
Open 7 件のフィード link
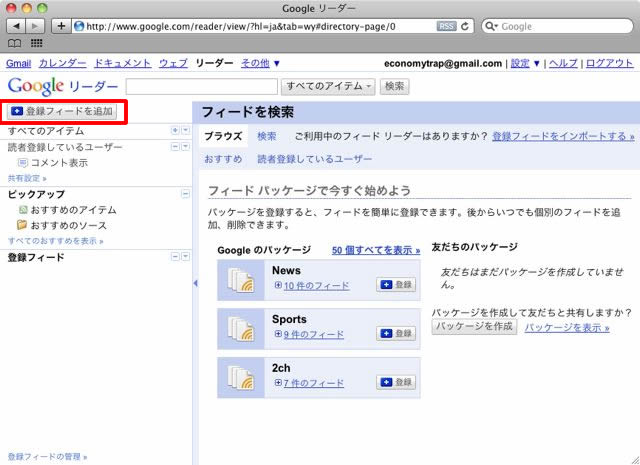(313, 383)
